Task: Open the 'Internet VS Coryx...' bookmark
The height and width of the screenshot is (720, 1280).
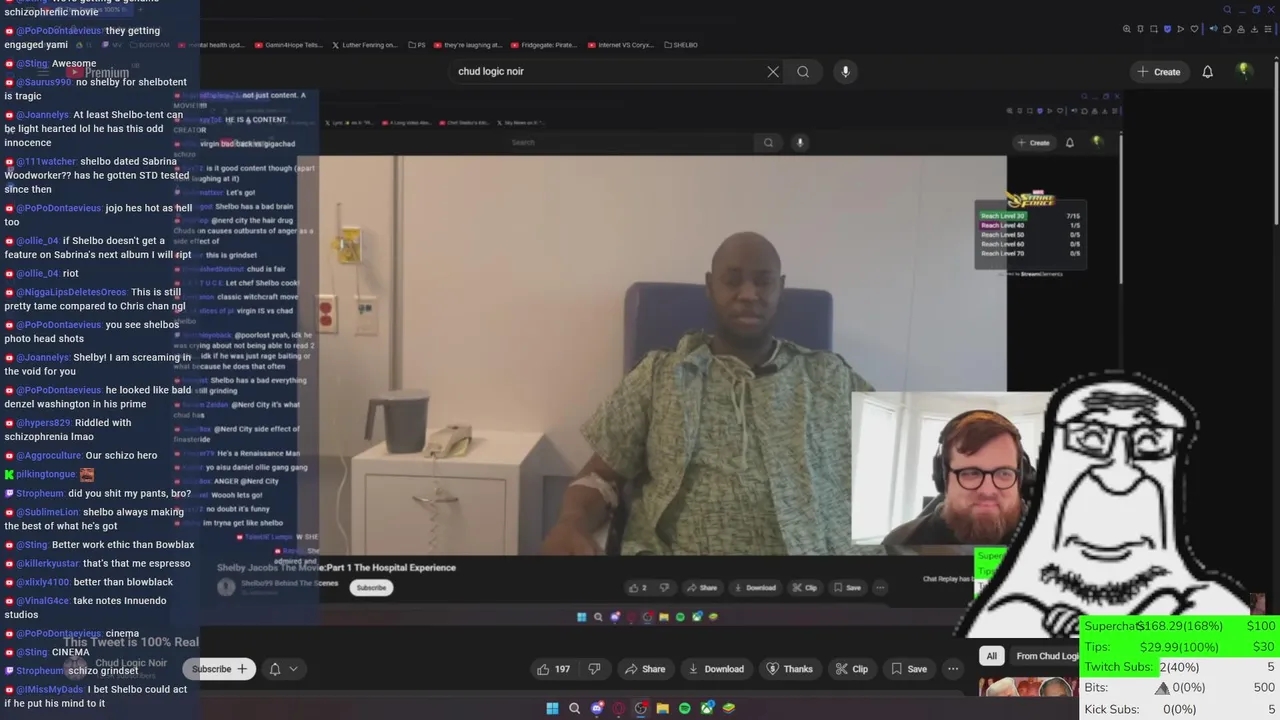Action: click(x=623, y=45)
